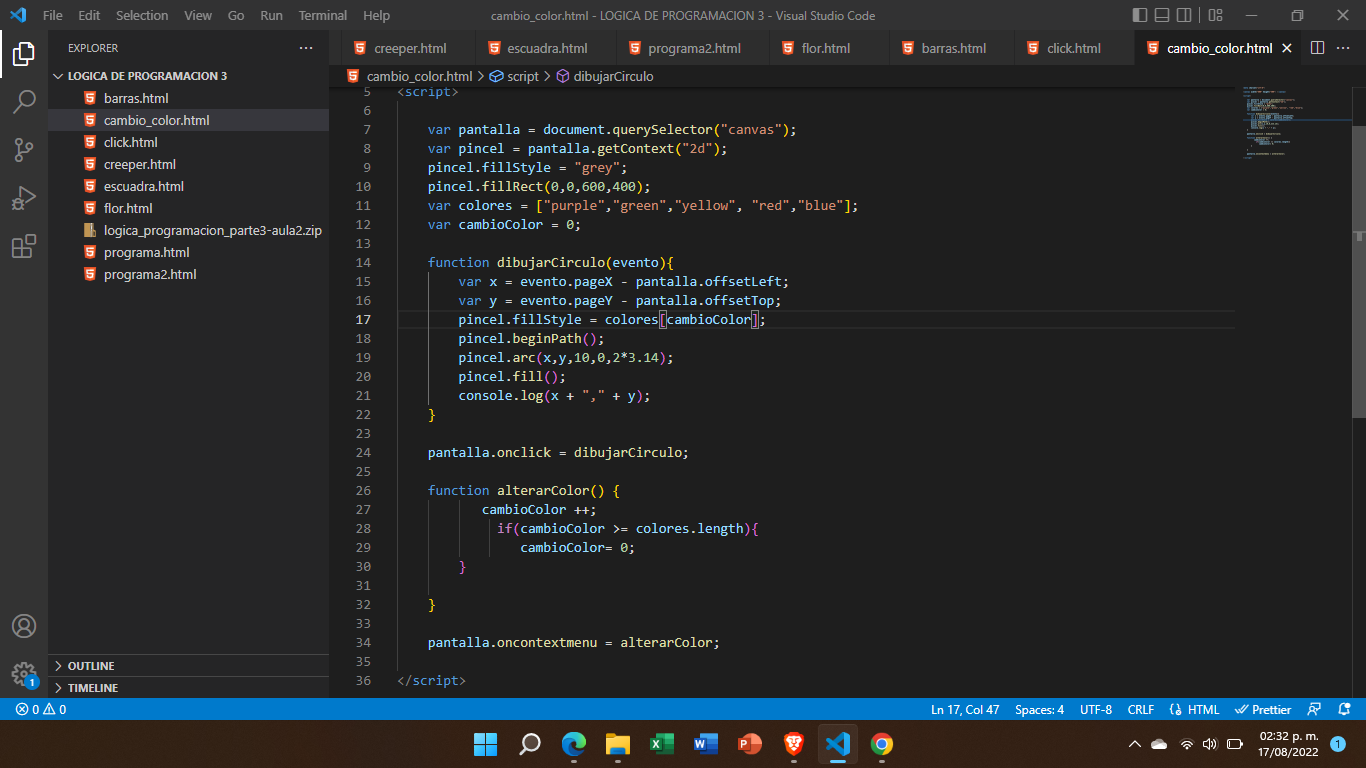Select logica_programacion_parte3-aula2.zip file
This screenshot has width=1366, height=768.
[188, 230]
